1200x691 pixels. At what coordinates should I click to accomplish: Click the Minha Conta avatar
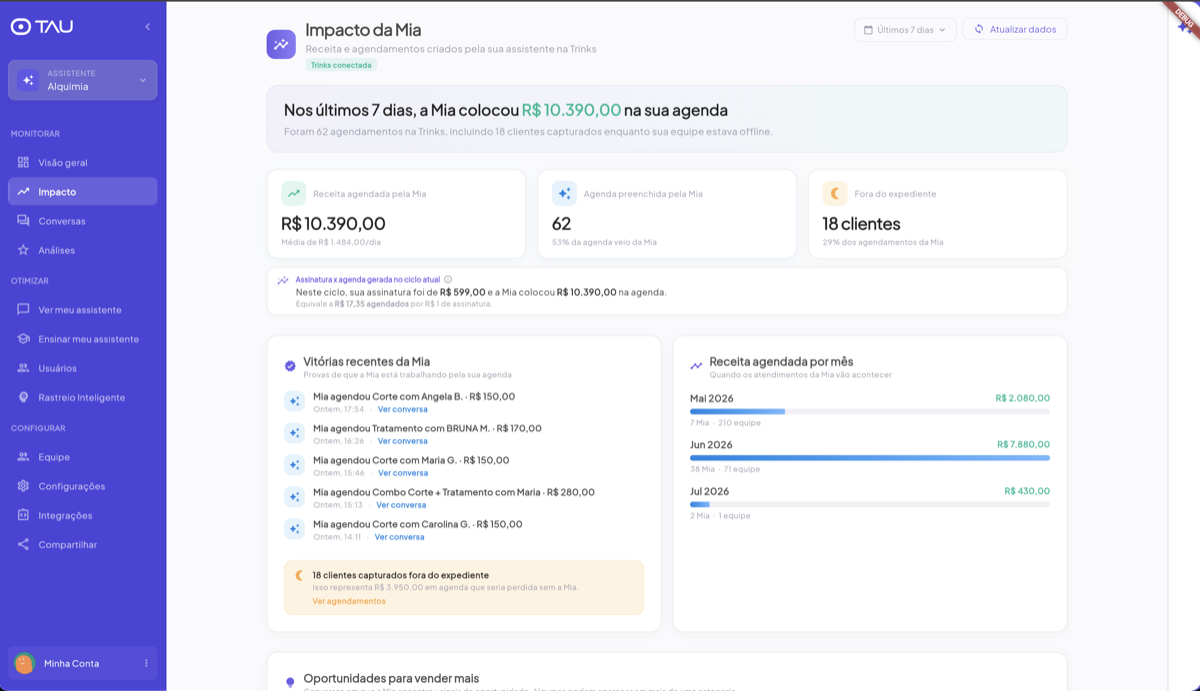coord(25,663)
